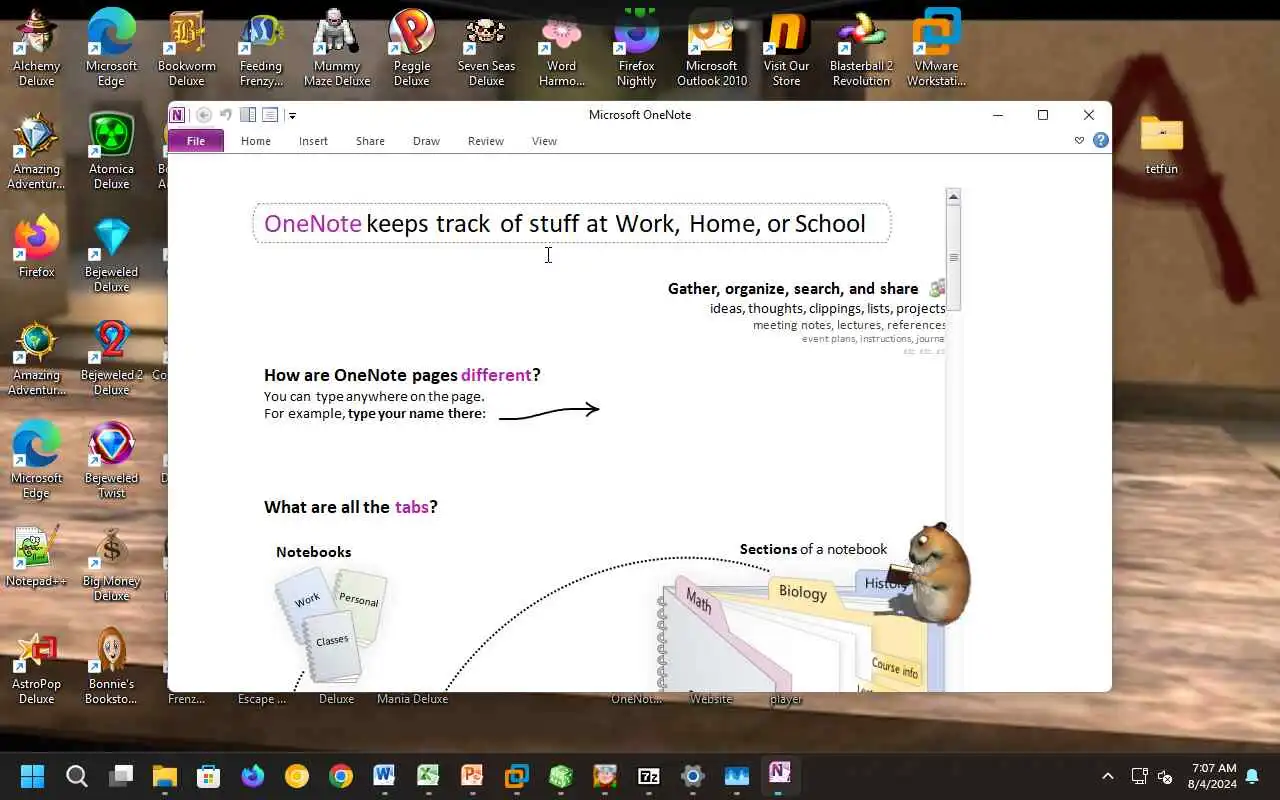Viewport: 1280px width, 800px height.
Task: Open the Customize Quick Access Toolbar dropdown
Action: 292,116
